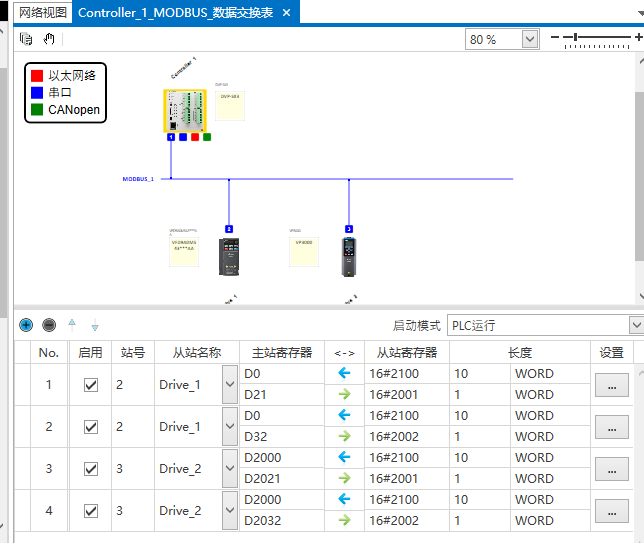
Task: Toggle the enable checkbox for row 3
Action: pyautogui.click(x=91, y=469)
